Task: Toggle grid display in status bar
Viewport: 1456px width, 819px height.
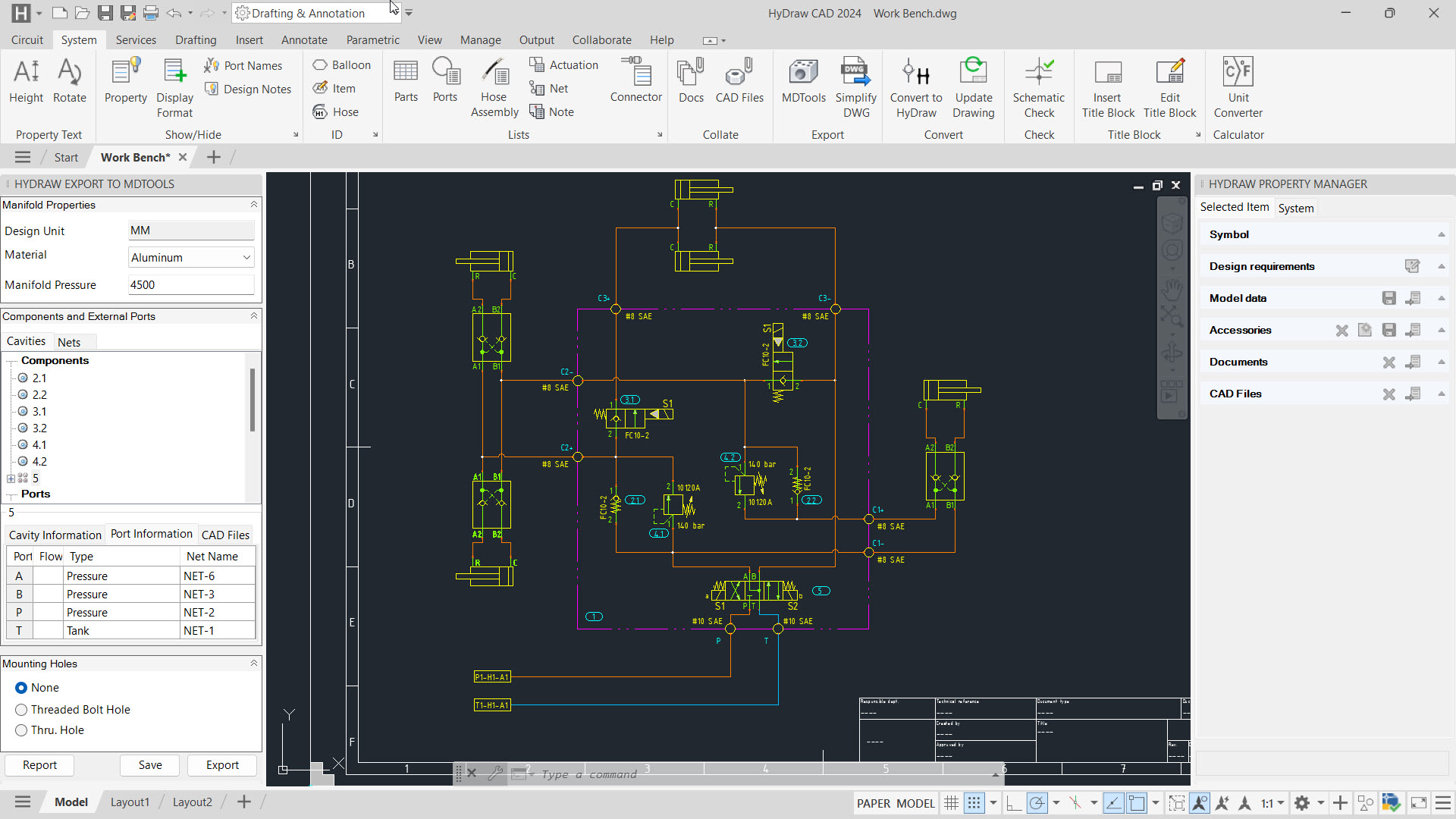Action: pos(951,803)
